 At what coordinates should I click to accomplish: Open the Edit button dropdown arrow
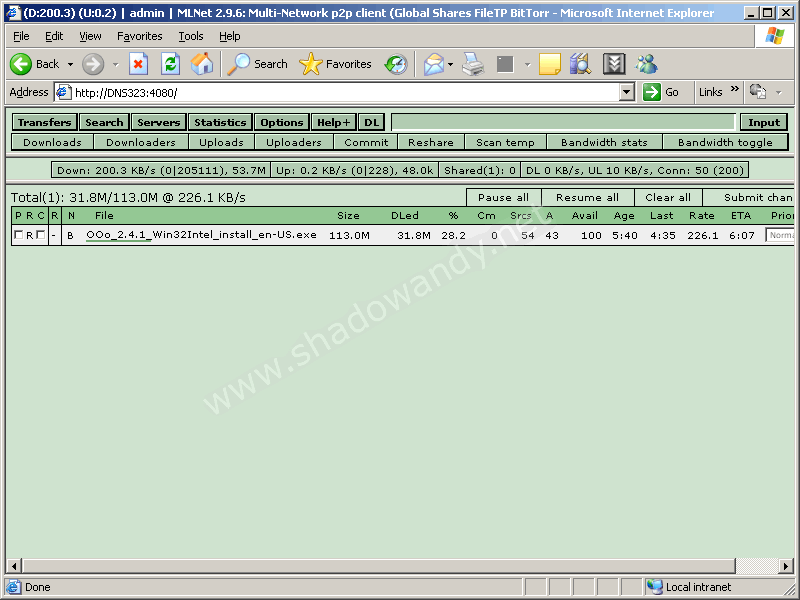point(528,64)
